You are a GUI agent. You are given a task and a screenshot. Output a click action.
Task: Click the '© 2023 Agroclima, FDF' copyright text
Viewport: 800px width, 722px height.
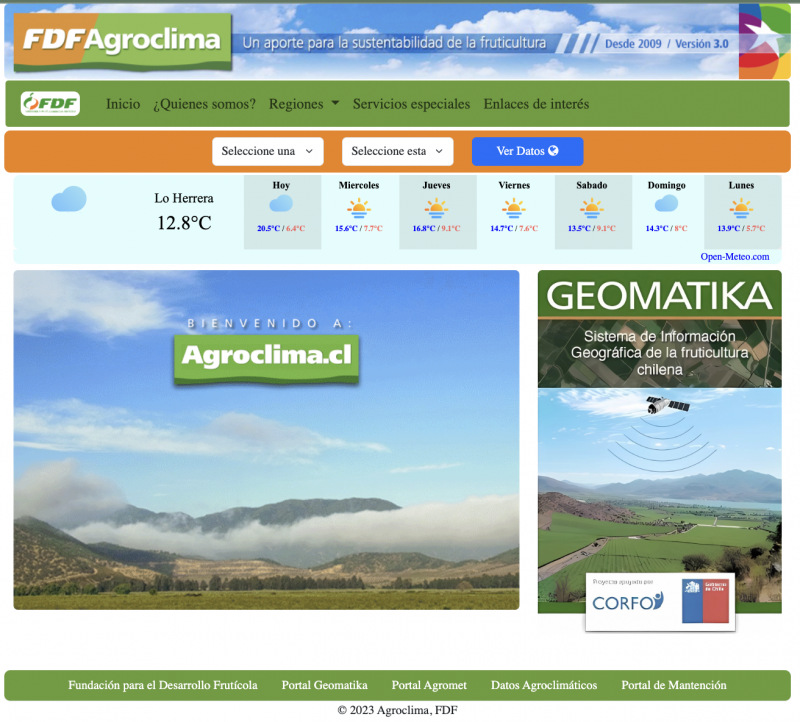(397, 710)
